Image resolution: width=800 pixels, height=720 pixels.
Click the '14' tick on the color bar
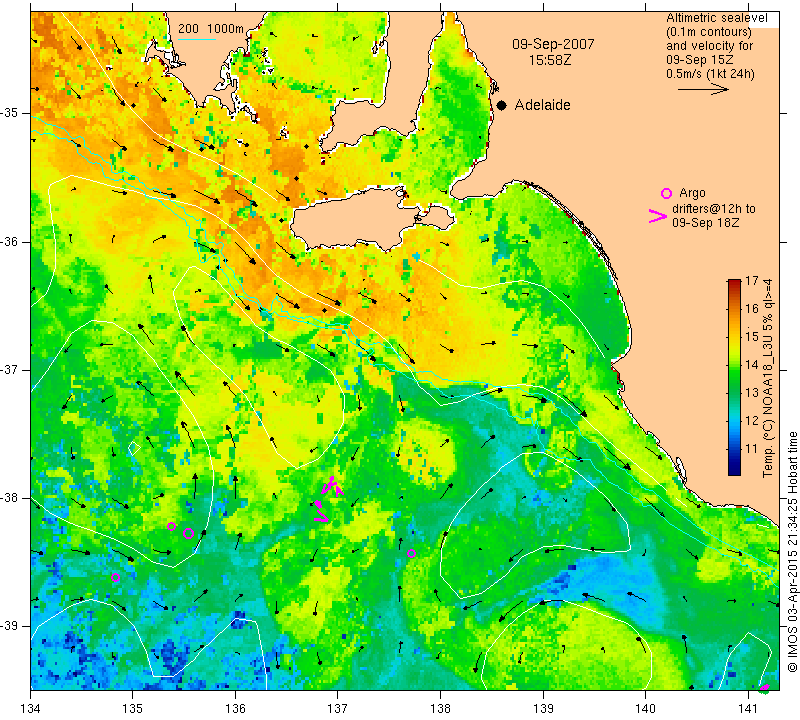752,365
